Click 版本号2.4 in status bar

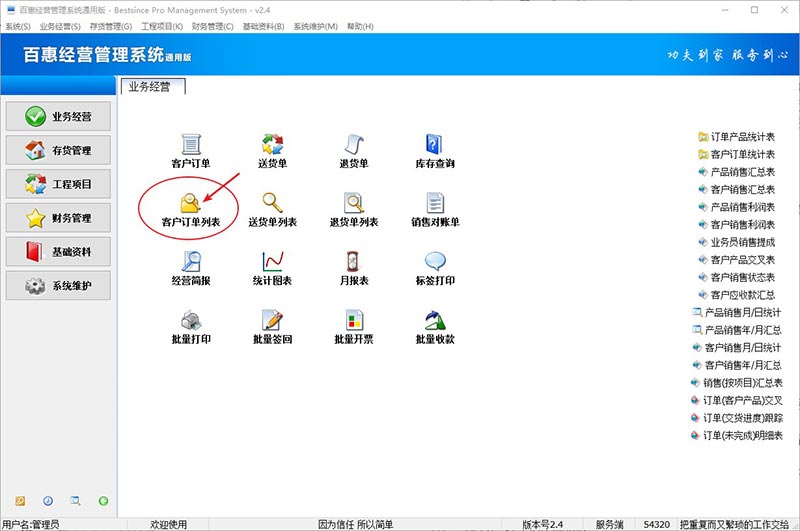[542, 524]
